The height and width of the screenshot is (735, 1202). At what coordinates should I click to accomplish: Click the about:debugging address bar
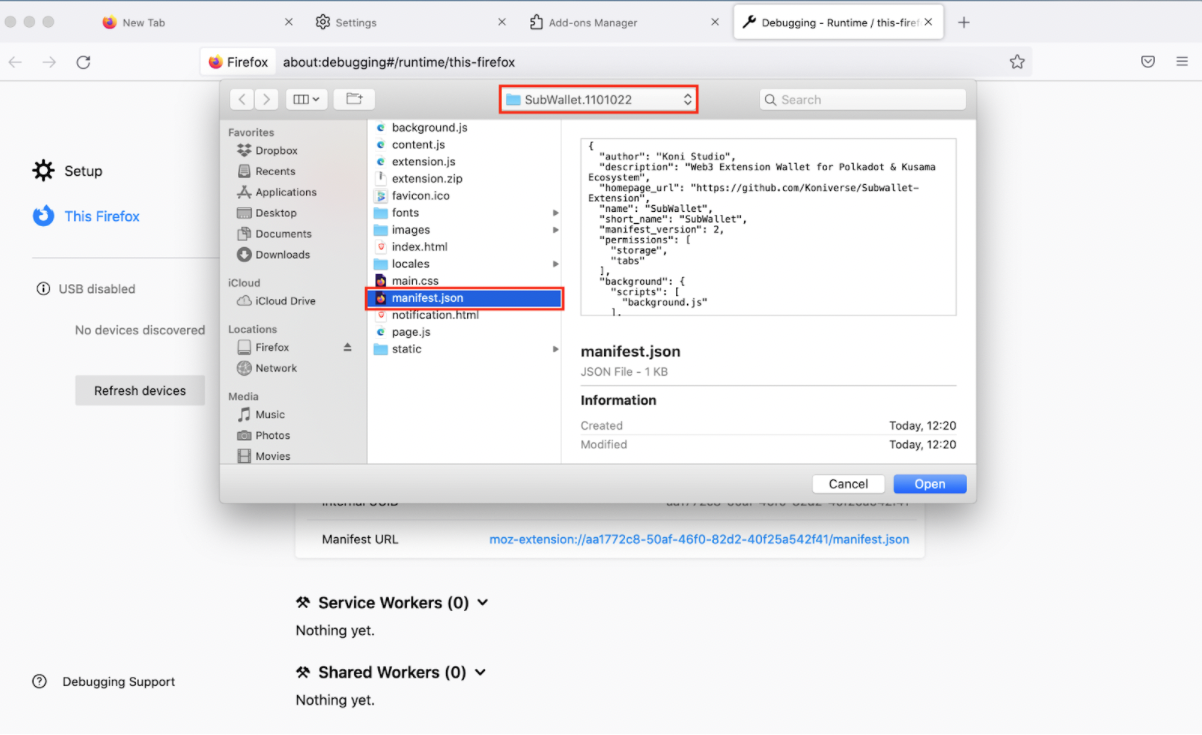click(x=616, y=62)
